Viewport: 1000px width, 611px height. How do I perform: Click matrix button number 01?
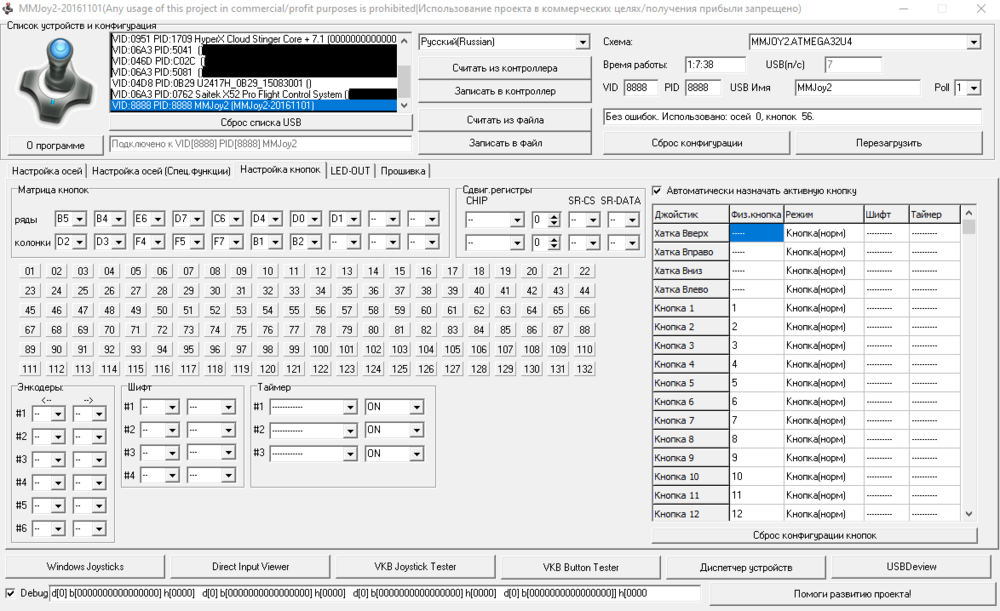pyautogui.click(x=30, y=271)
